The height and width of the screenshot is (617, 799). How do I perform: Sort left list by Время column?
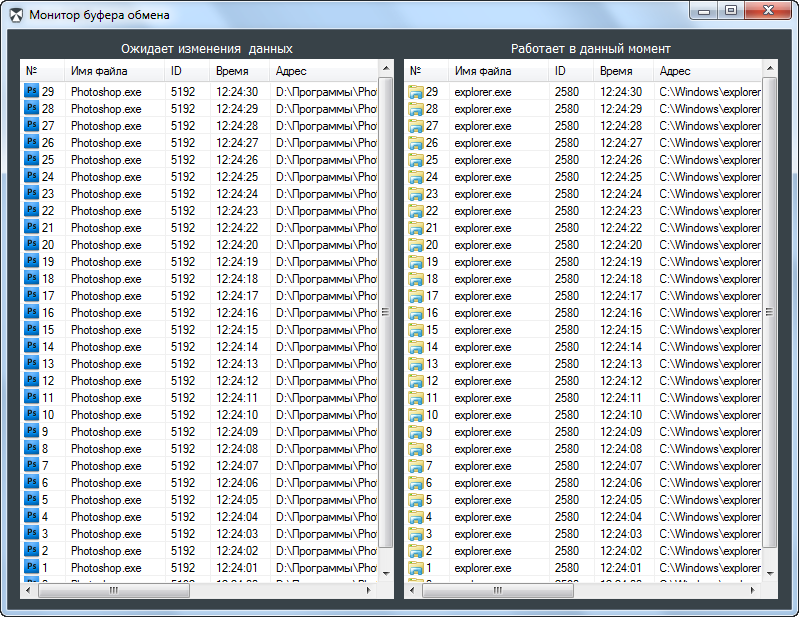point(239,71)
